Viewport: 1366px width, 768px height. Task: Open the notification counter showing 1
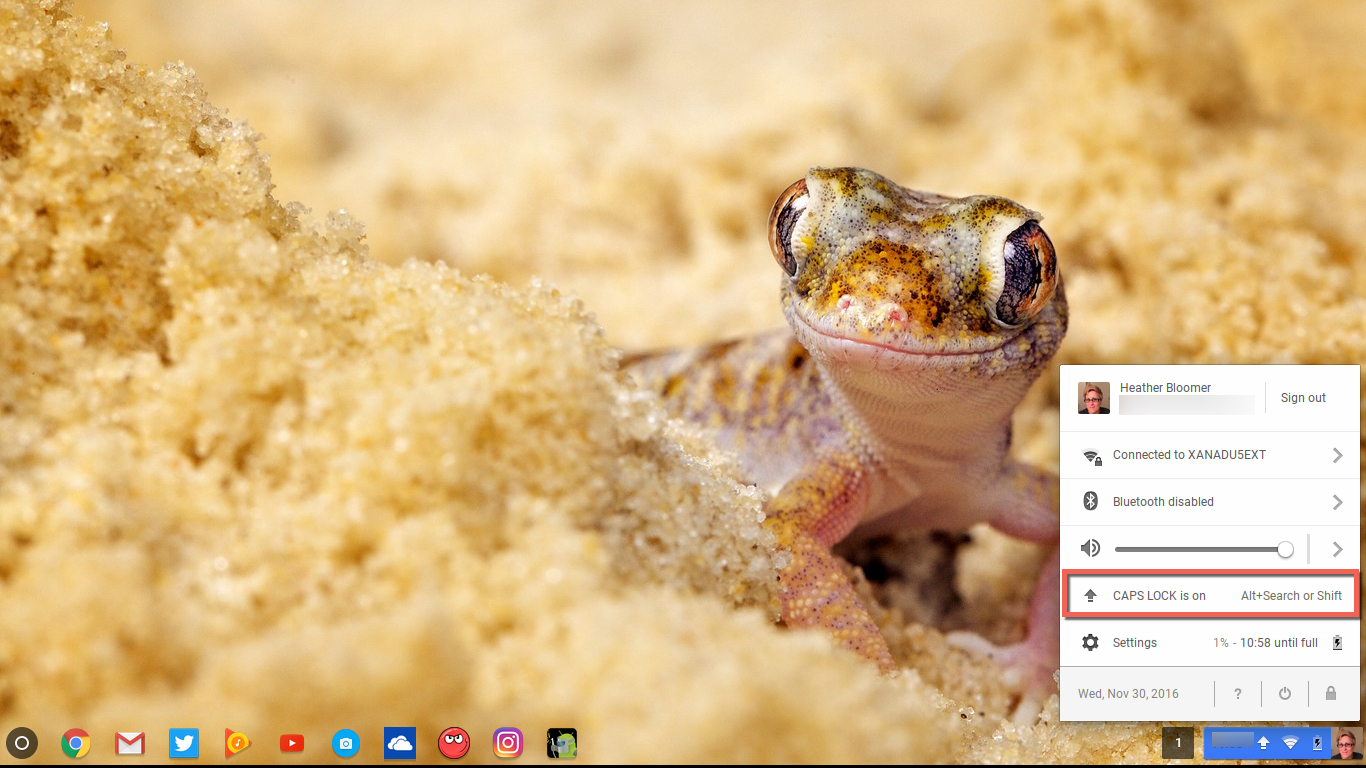1178,743
